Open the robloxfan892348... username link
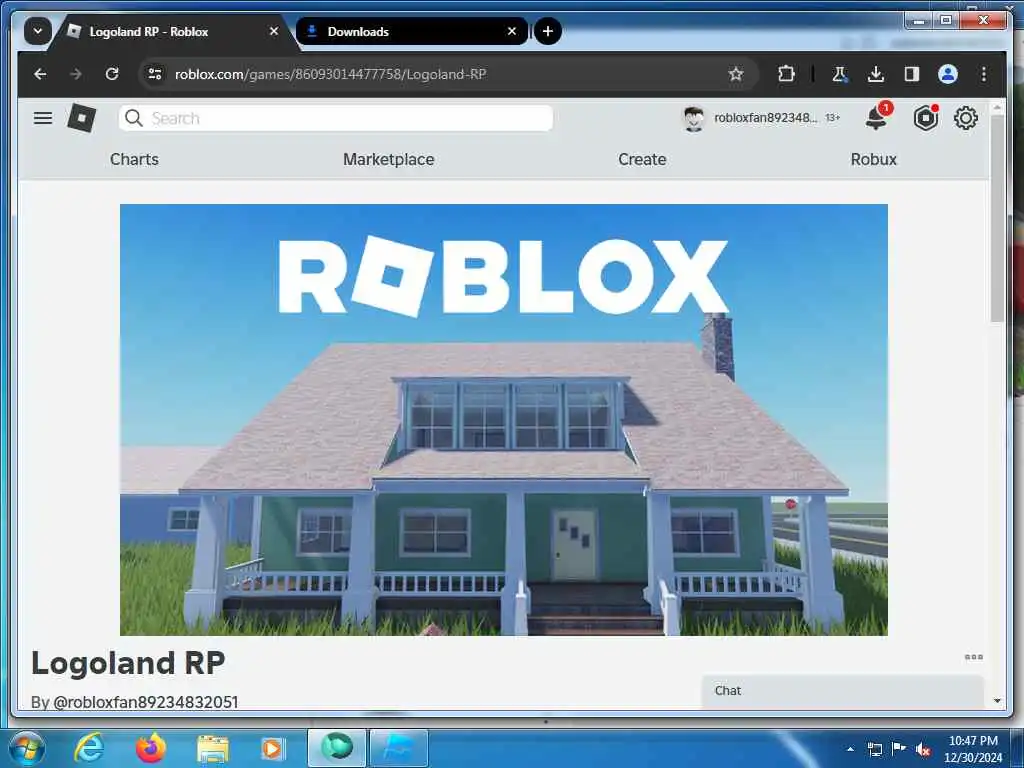Screen dimensions: 1024x768 (x=765, y=118)
